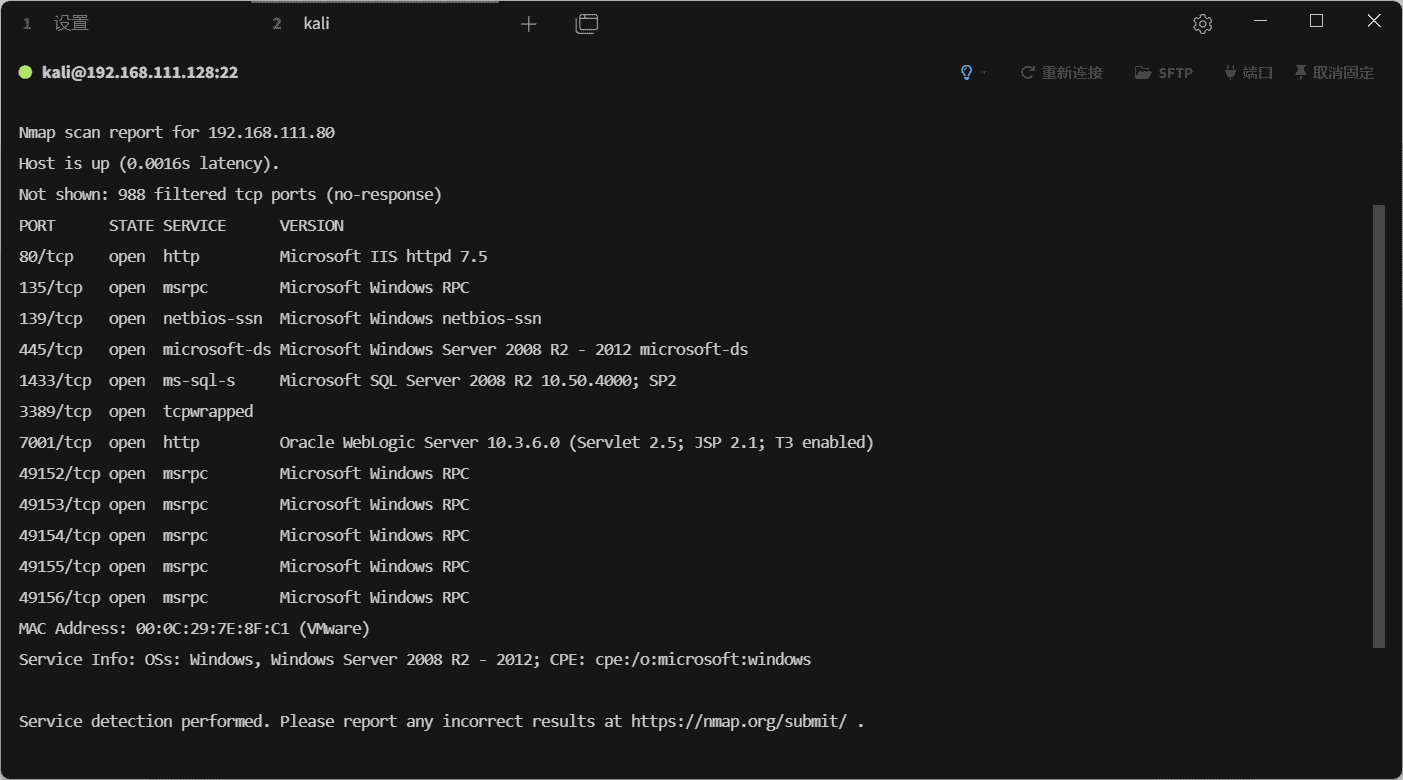Click the 重新连接 reconnect button

click(x=1061, y=73)
